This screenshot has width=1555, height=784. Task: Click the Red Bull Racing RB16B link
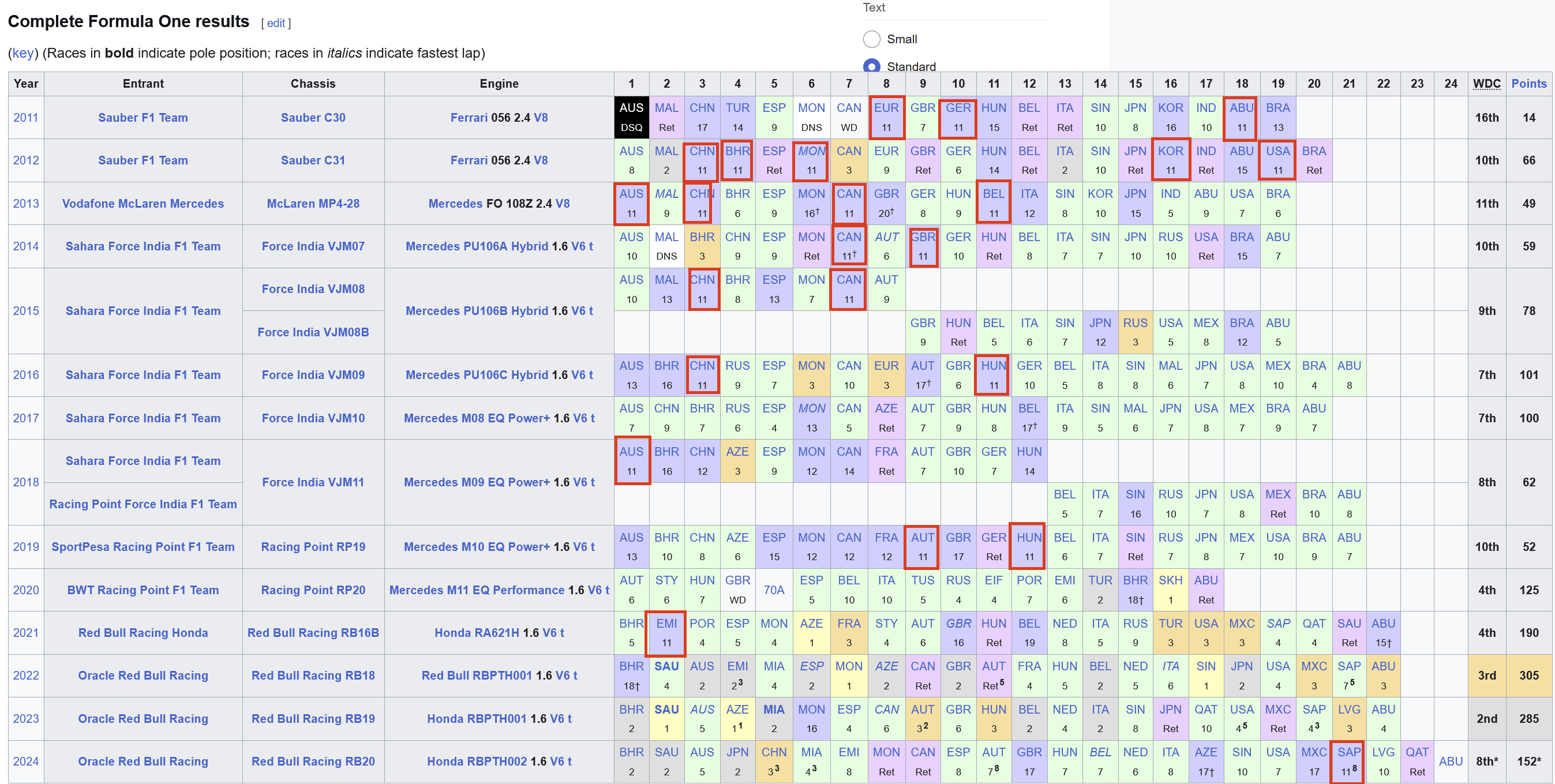click(313, 632)
